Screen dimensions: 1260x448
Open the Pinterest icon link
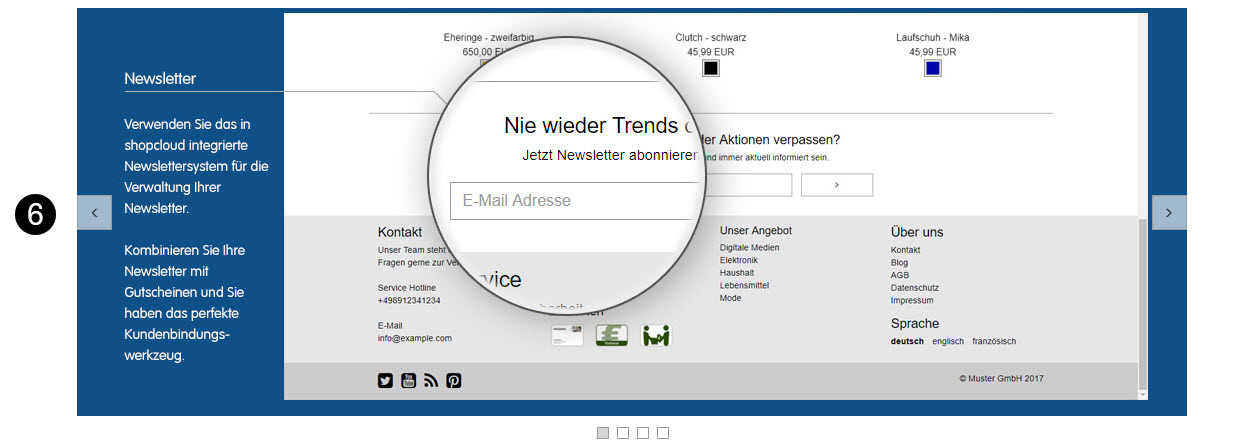click(x=454, y=380)
